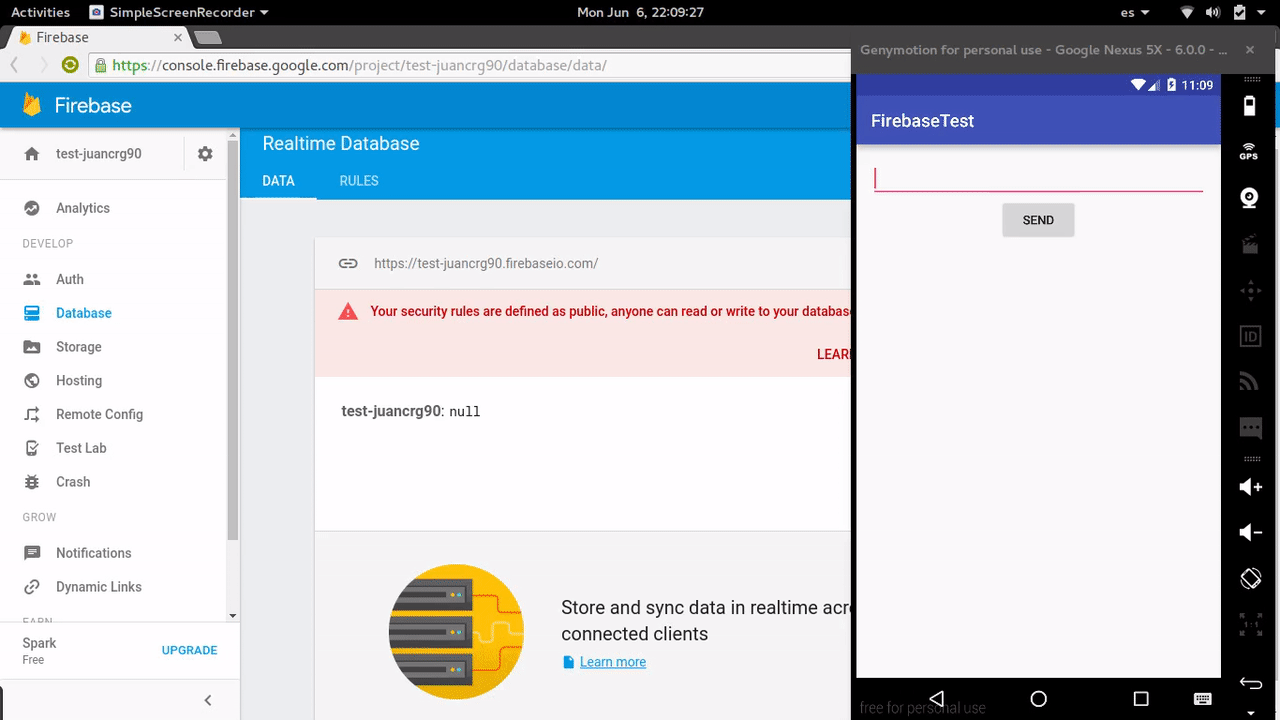Open Genymotion camera widget
Viewport: 1280px width, 720px height.
point(1249,197)
